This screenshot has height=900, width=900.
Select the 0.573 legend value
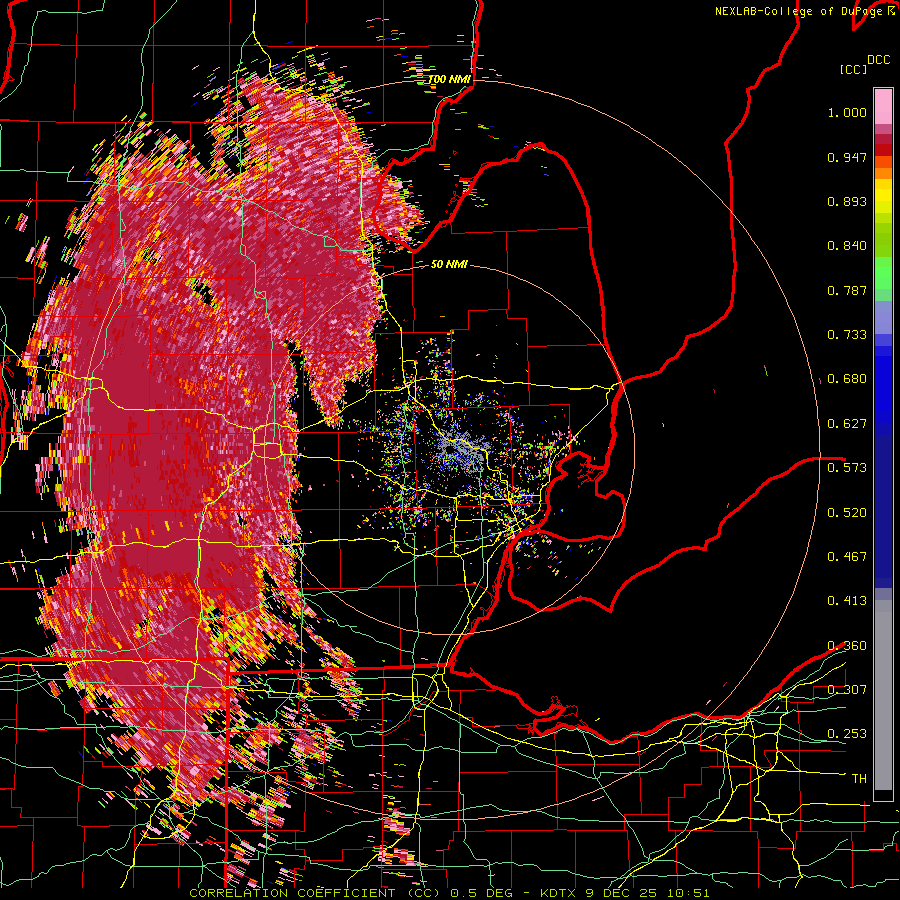[x=847, y=468]
